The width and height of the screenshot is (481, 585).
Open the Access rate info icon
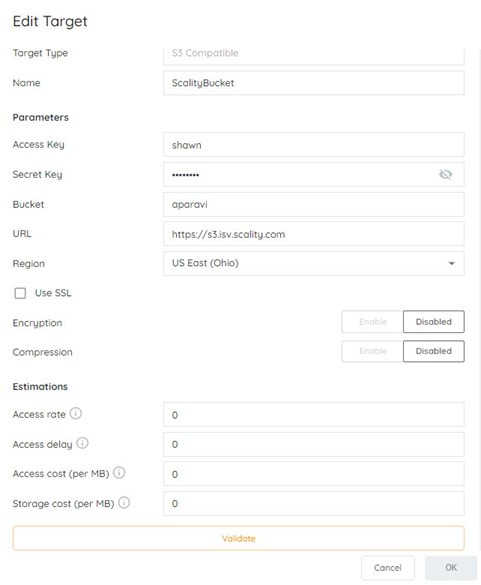pos(76,413)
